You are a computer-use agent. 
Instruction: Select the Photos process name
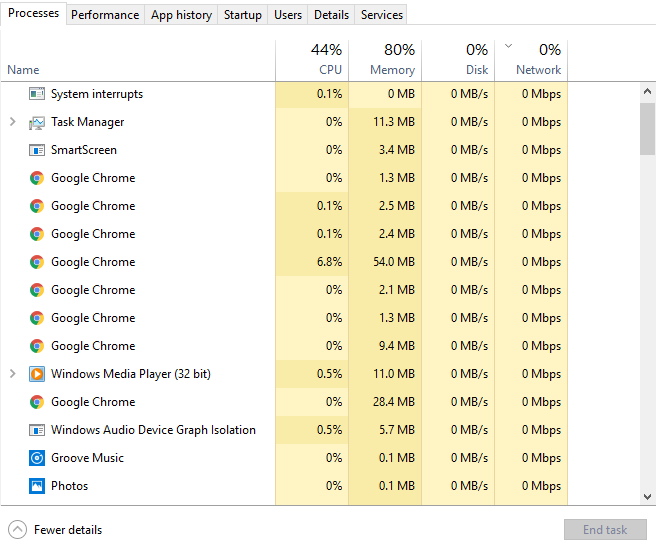click(x=69, y=486)
